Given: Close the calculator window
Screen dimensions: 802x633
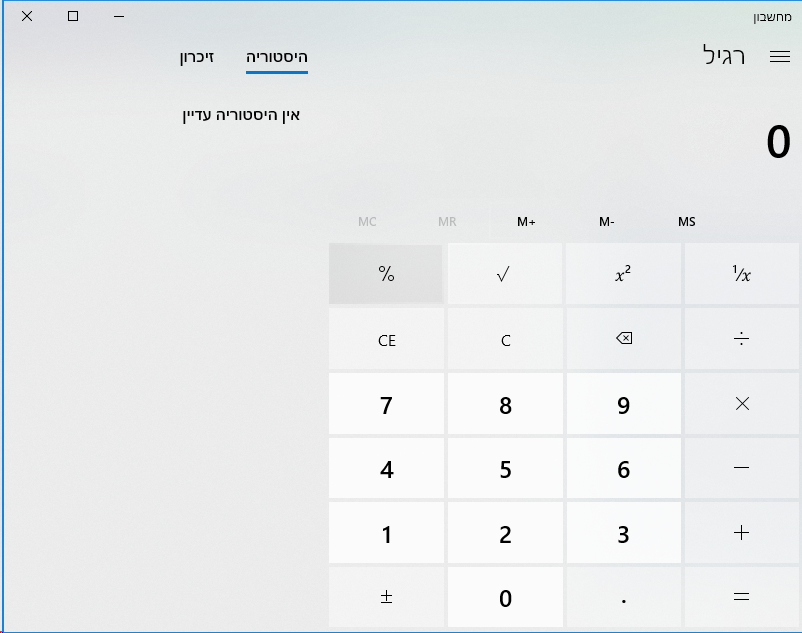Looking at the screenshot, I should [x=27, y=16].
